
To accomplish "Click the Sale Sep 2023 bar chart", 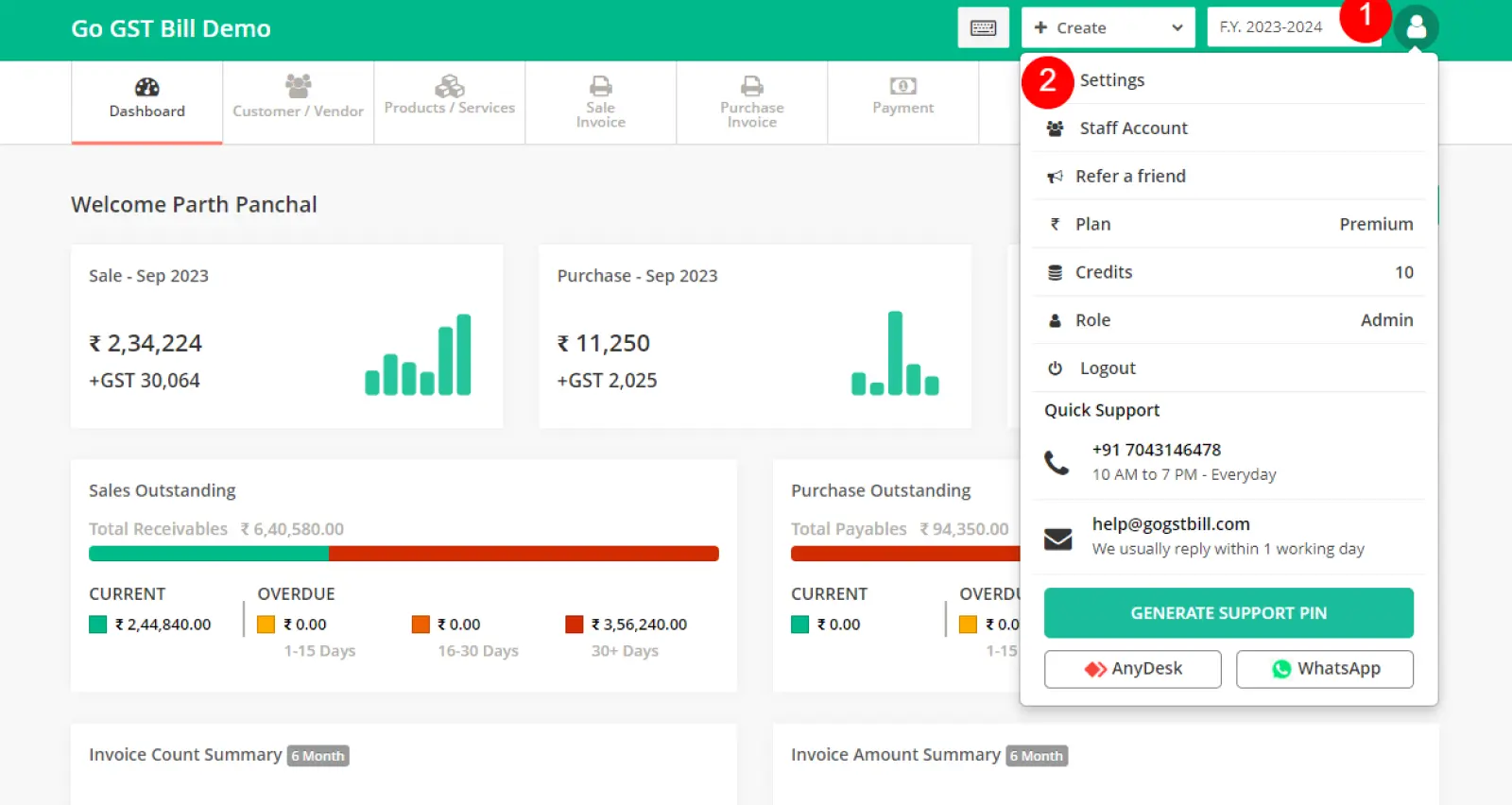I will (x=418, y=354).
